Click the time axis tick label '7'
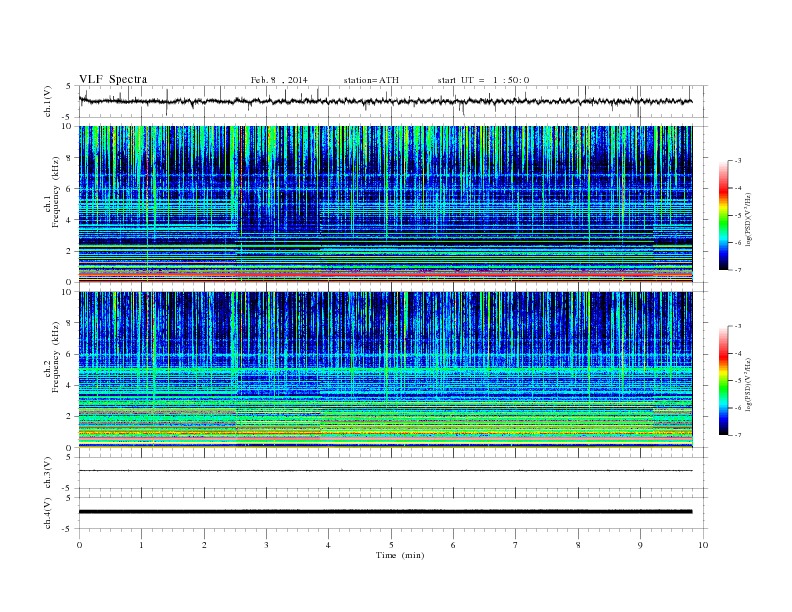This screenshot has height=612, width=792. pyautogui.click(x=516, y=545)
